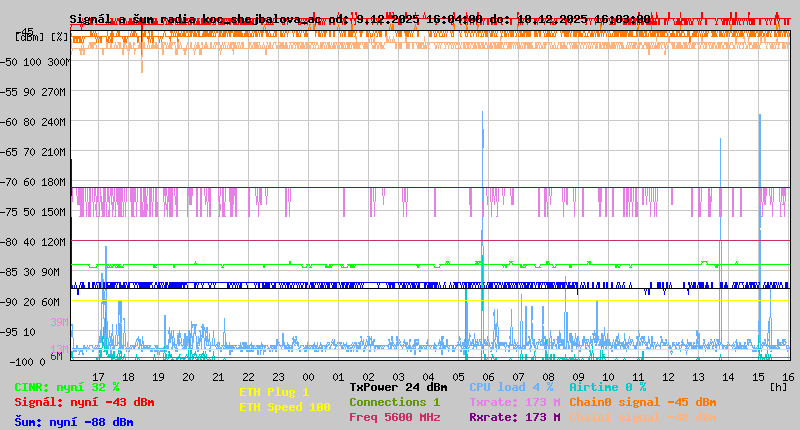The width and height of the screenshot is (800, 430).
Task: Click the hour label '09' on the x-axis
Action: click(578, 377)
